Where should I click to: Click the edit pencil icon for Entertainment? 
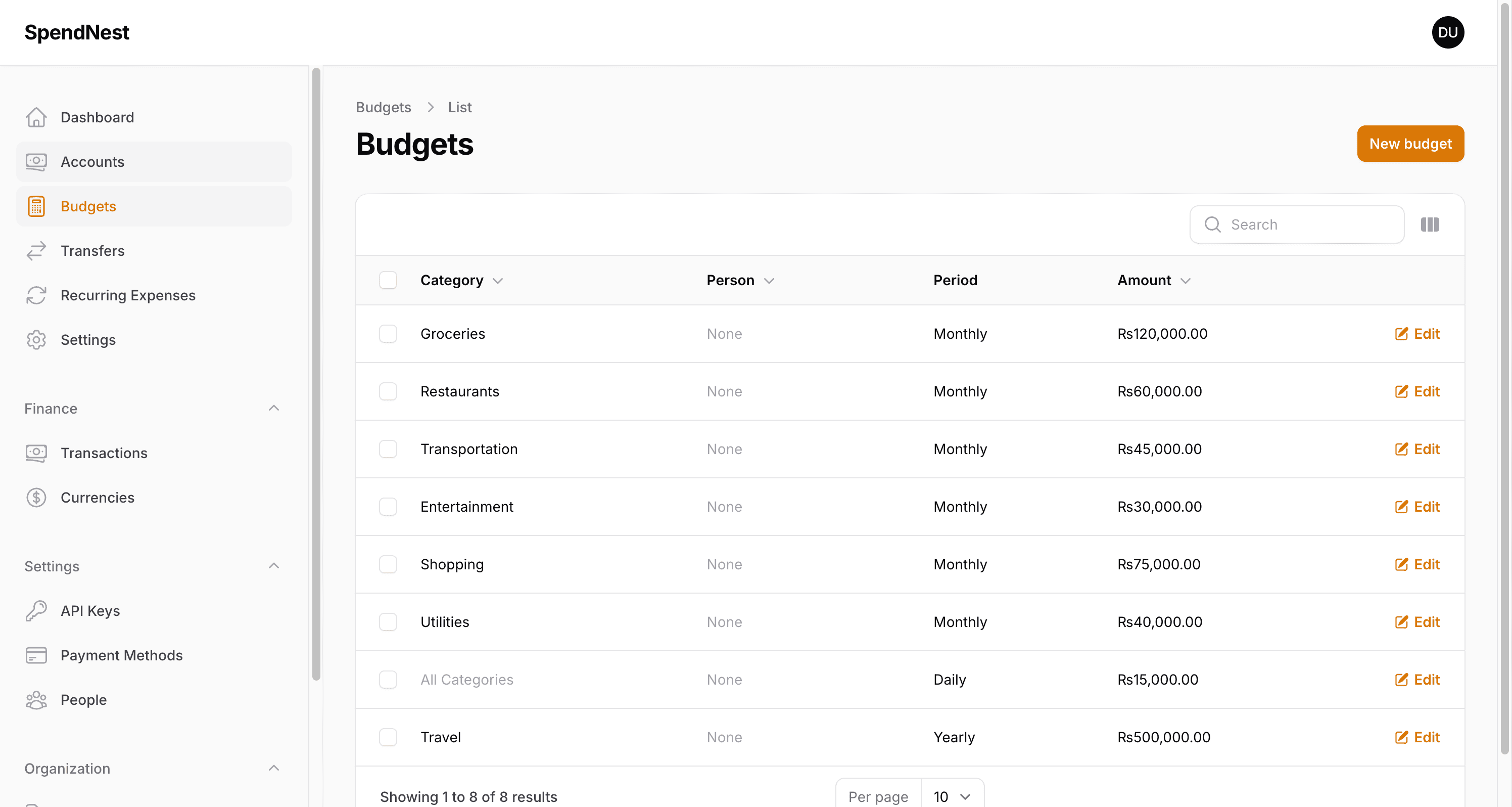(1401, 507)
